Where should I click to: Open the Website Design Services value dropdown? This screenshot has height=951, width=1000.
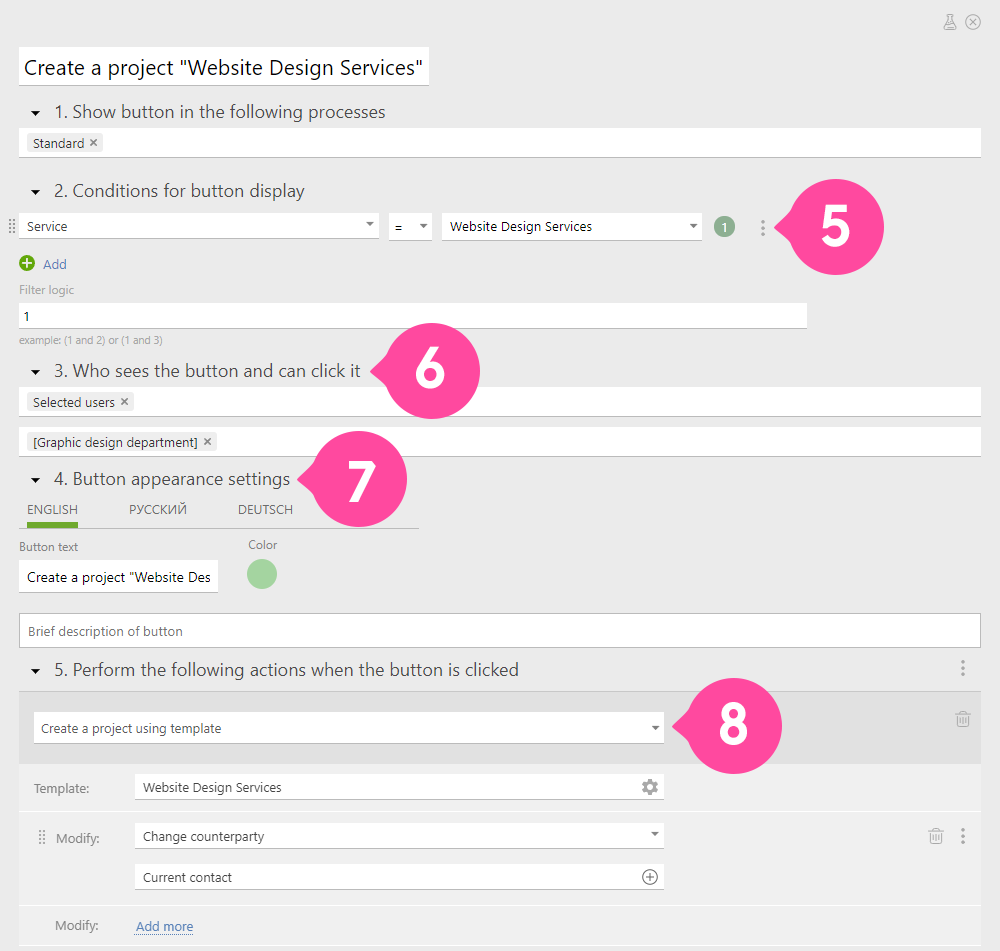pyautogui.click(x=571, y=226)
